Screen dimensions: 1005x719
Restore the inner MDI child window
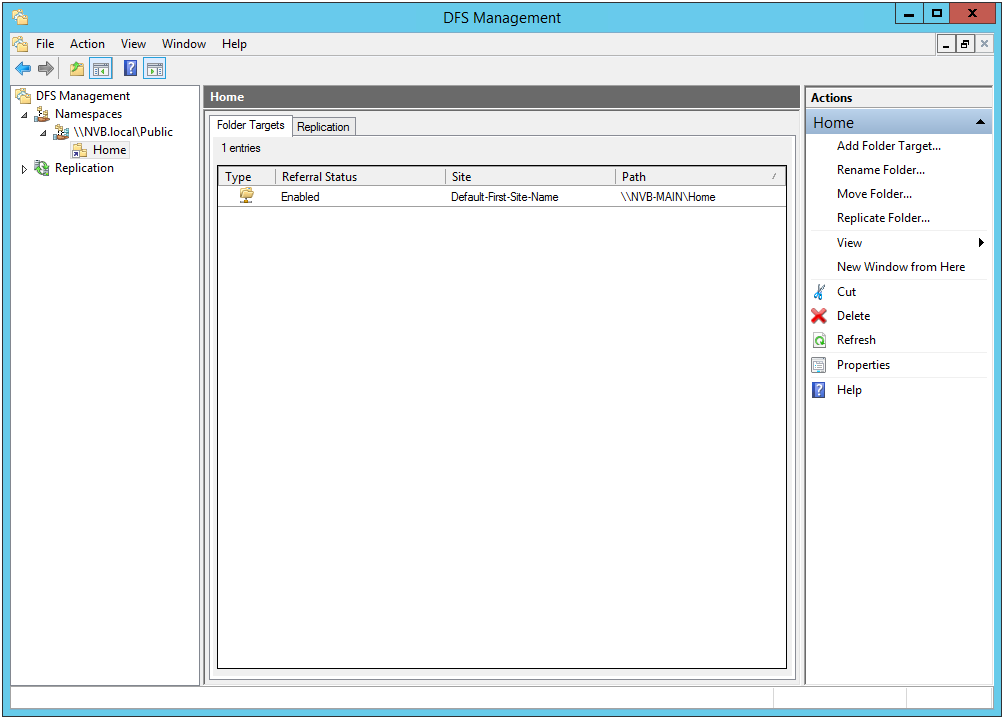965,44
